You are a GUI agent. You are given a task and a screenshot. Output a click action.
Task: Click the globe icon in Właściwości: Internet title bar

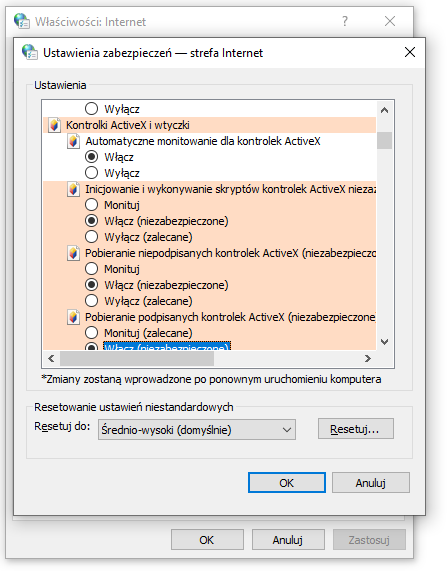(22, 21)
